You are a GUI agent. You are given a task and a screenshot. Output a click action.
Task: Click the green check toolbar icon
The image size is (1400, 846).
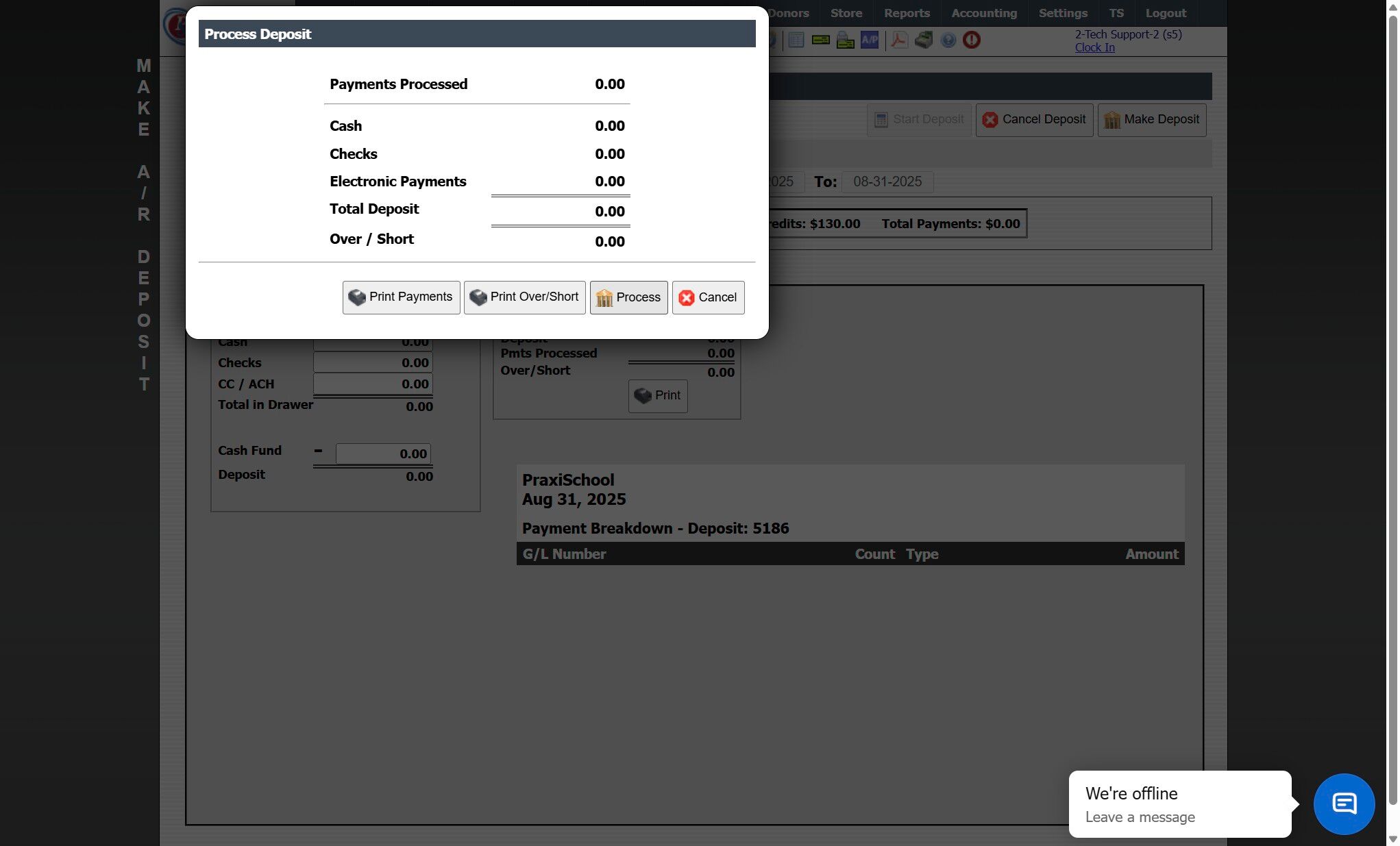[x=820, y=40]
